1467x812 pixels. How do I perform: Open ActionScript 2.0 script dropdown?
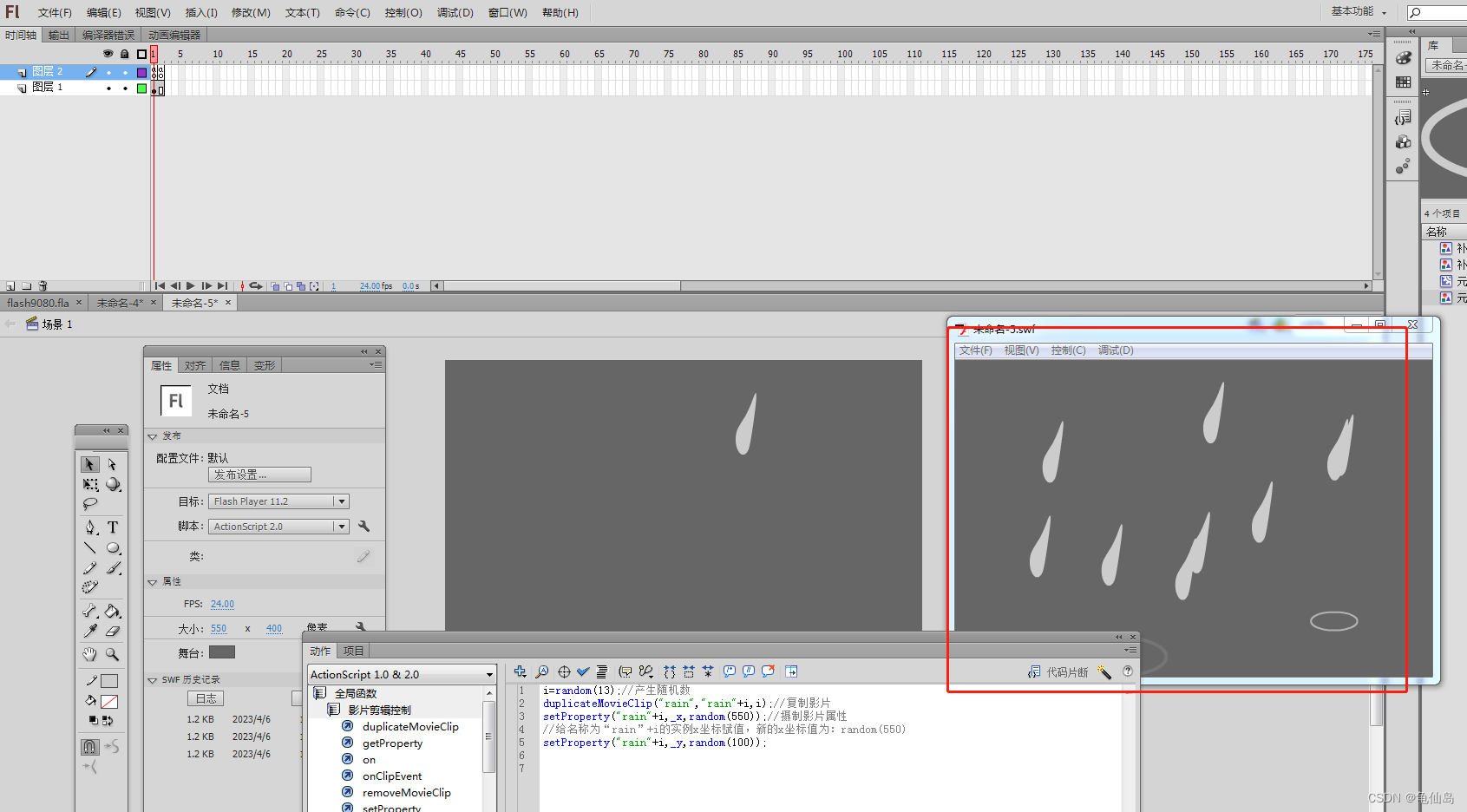point(278,527)
